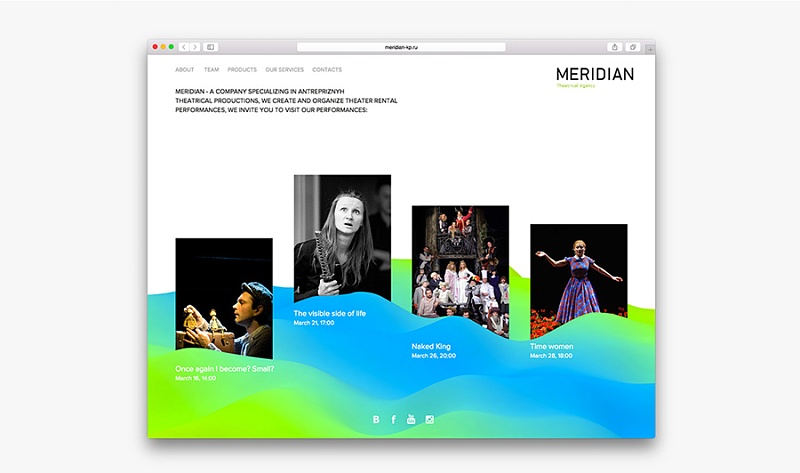This screenshot has width=800, height=473.
Task: Open the Naked King performance photo
Action: tap(460, 271)
